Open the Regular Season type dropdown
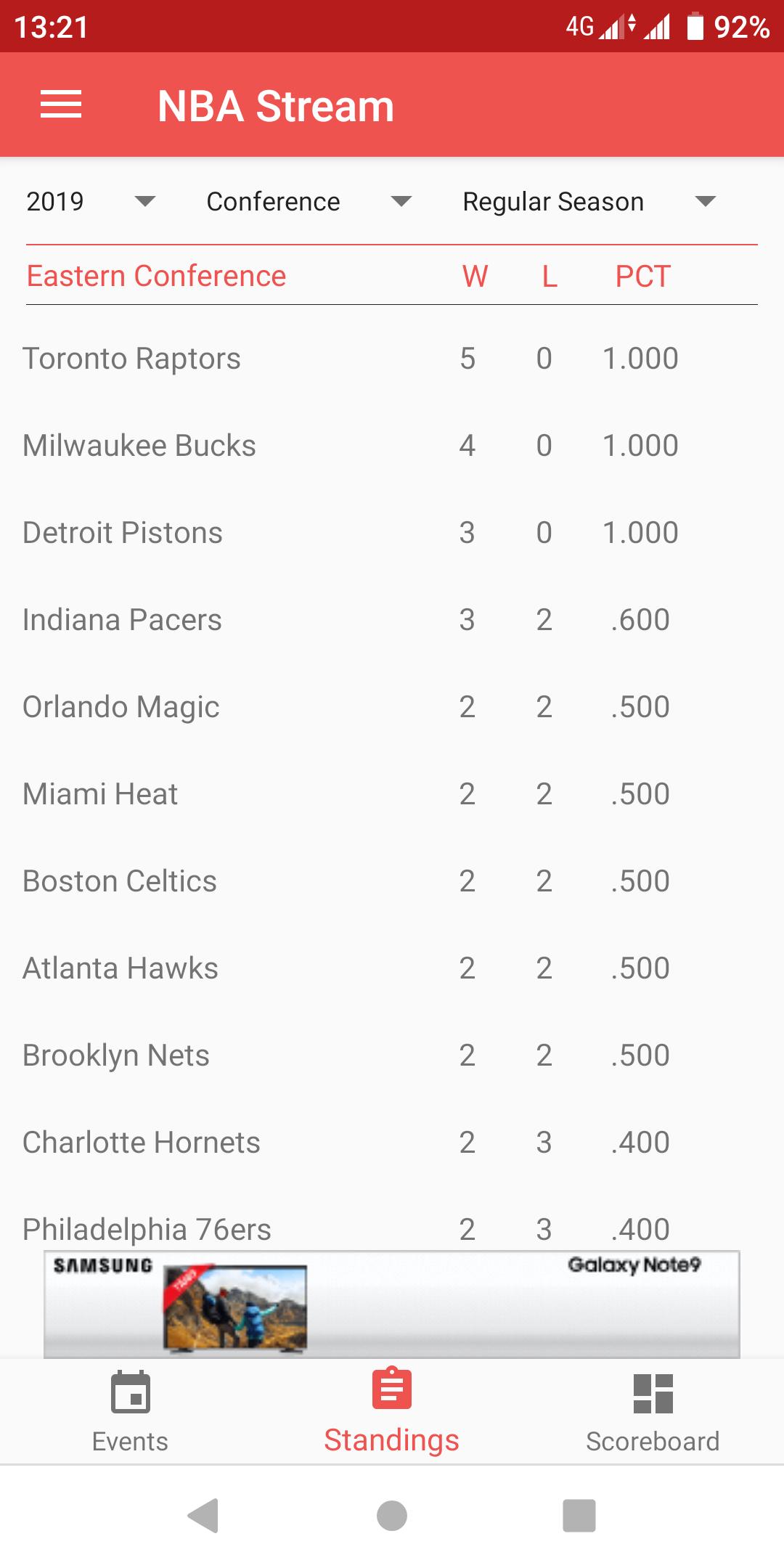The height and width of the screenshot is (1568, 784). pos(589,201)
